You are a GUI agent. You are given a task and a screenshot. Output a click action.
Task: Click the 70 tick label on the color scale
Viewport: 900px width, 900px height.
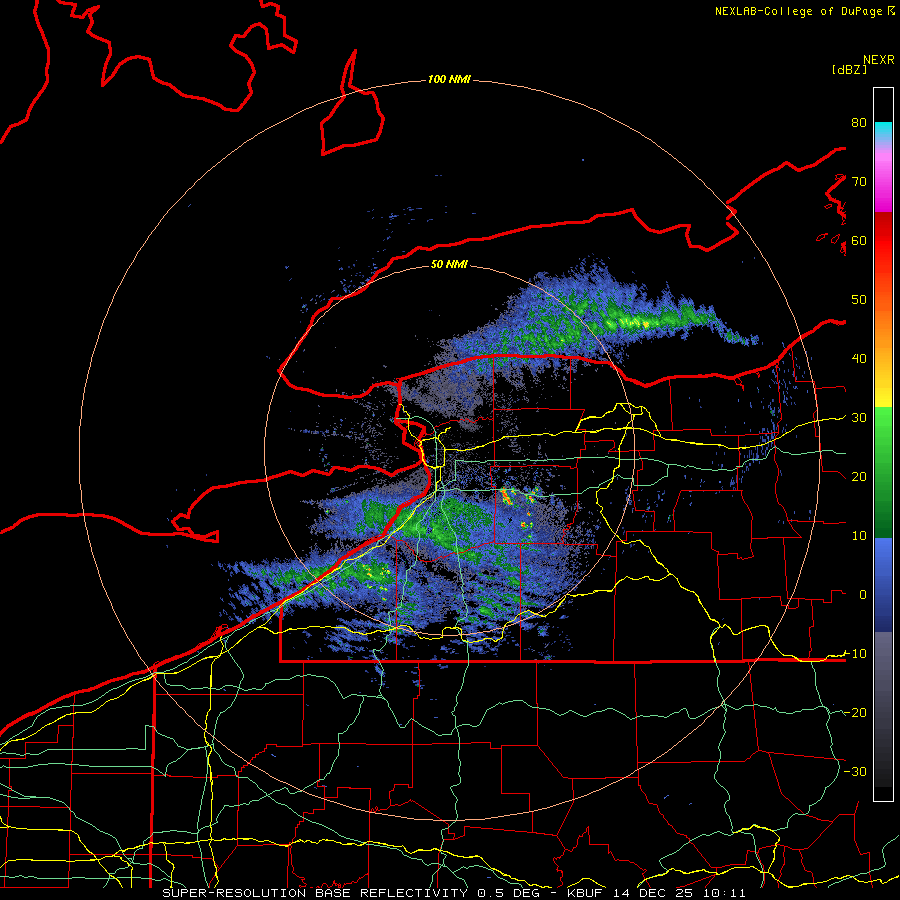[859, 182]
